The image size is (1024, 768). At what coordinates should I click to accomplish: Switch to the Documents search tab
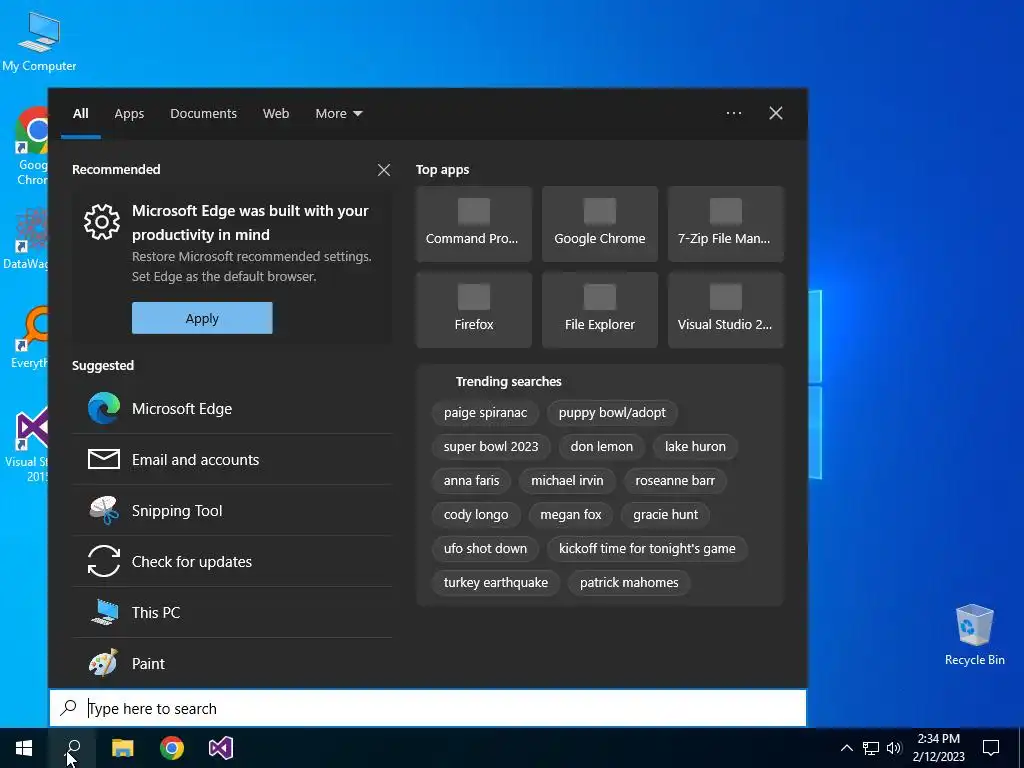click(x=203, y=114)
